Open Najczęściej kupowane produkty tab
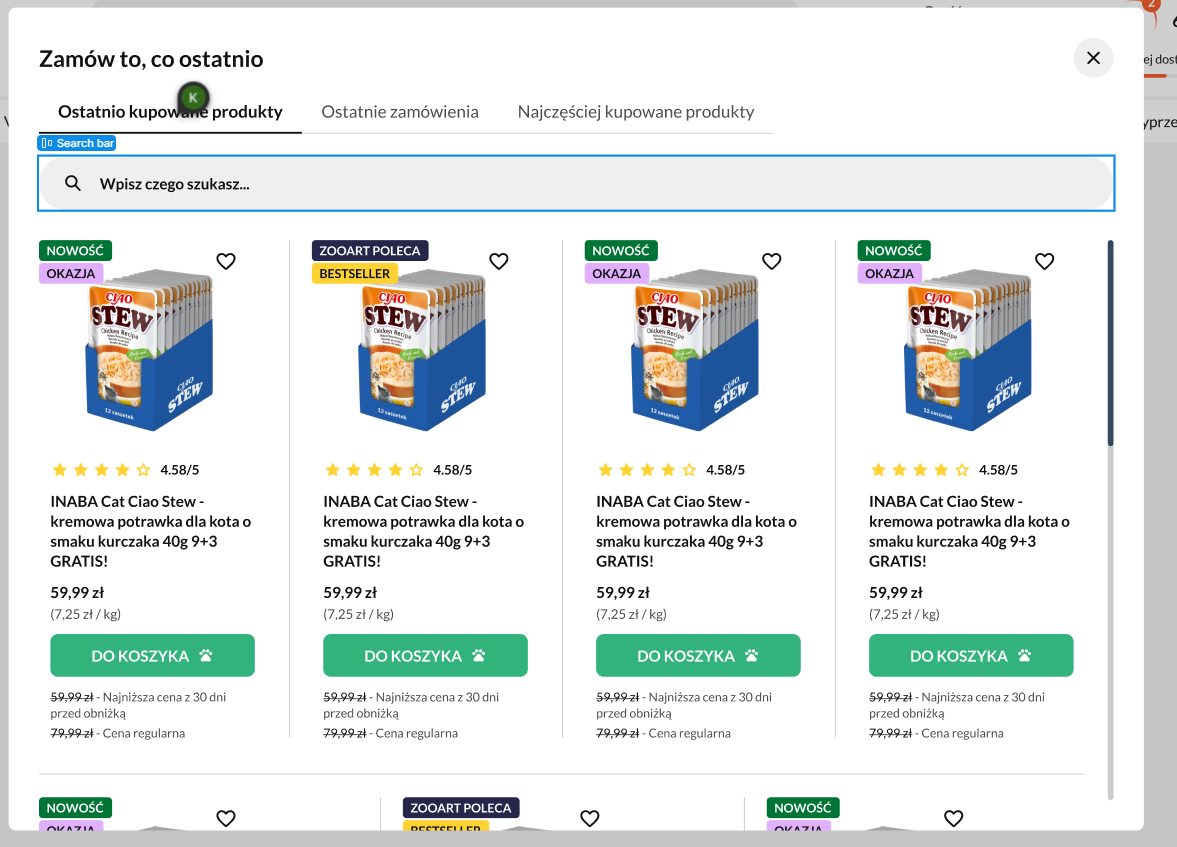The height and width of the screenshot is (847, 1177). [x=636, y=112]
